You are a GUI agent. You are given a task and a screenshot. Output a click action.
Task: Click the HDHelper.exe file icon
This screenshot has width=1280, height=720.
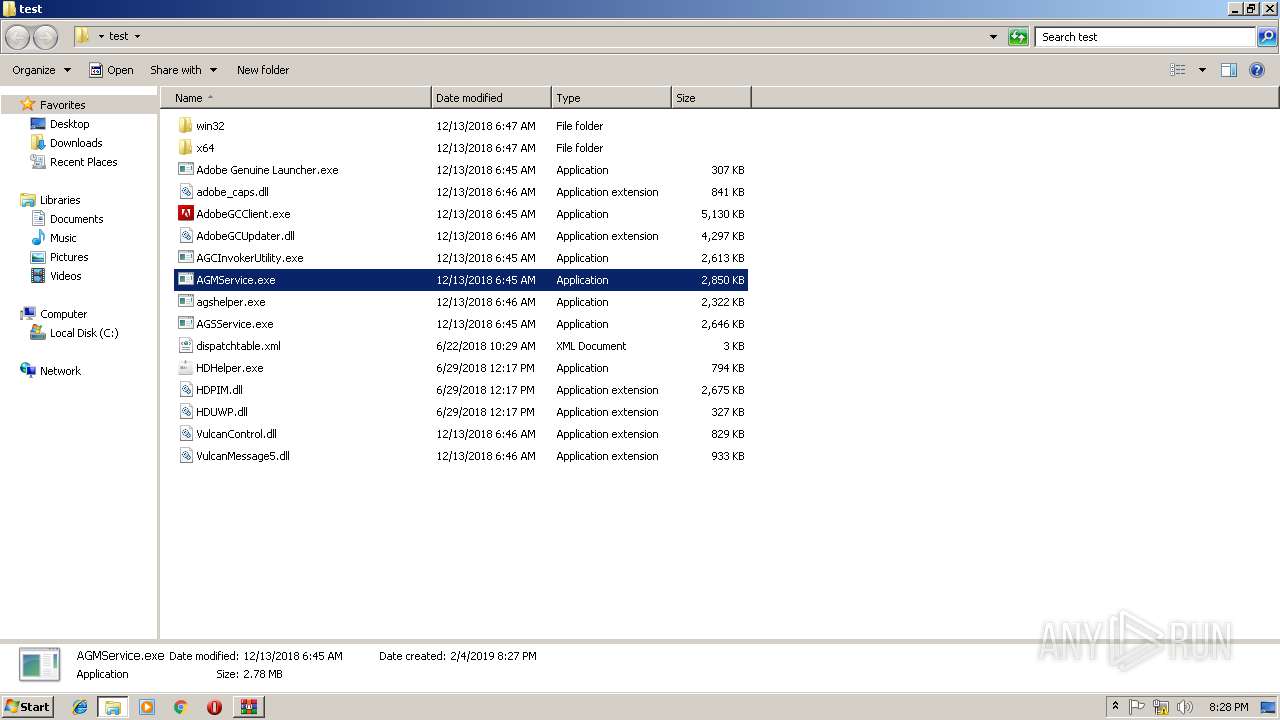tap(185, 368)
